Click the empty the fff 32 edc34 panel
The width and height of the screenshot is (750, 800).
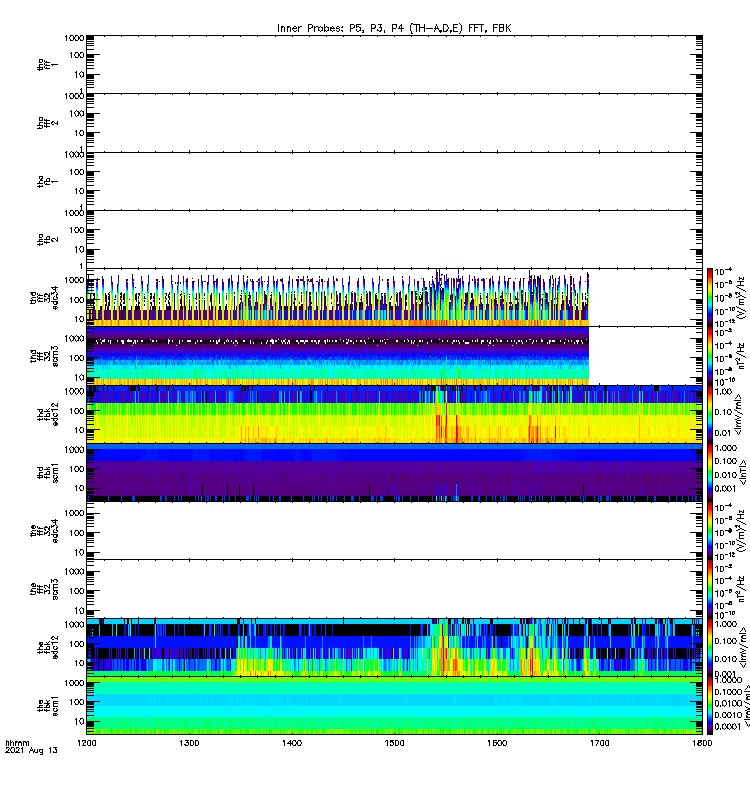(394, 531)
